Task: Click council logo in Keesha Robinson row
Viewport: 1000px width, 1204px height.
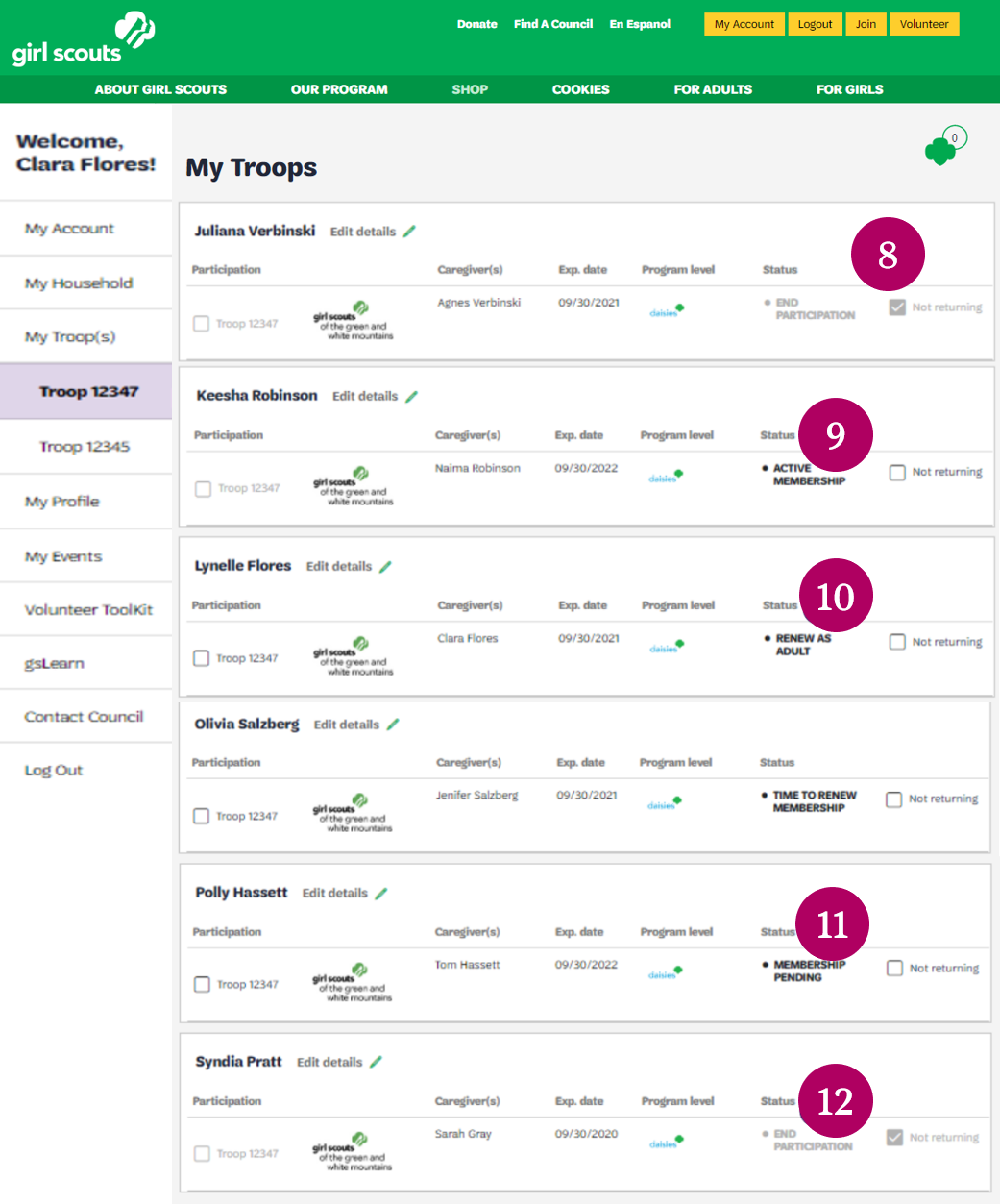Action: click(x=354, y=486)
